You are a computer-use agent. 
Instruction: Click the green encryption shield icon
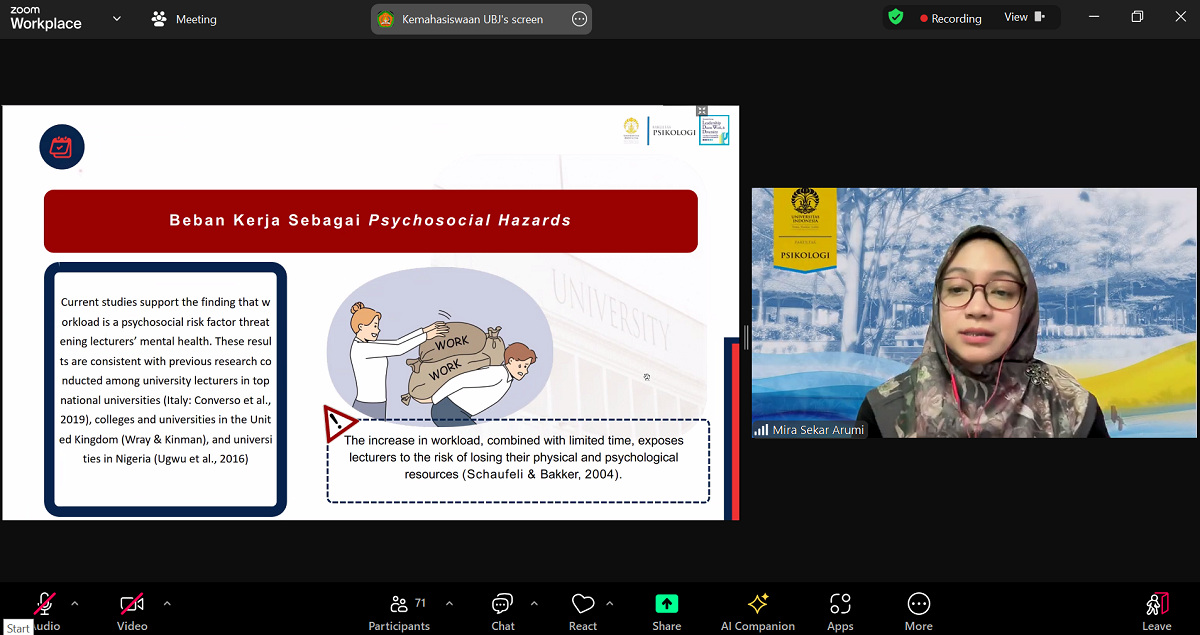[x=895, y=17]
